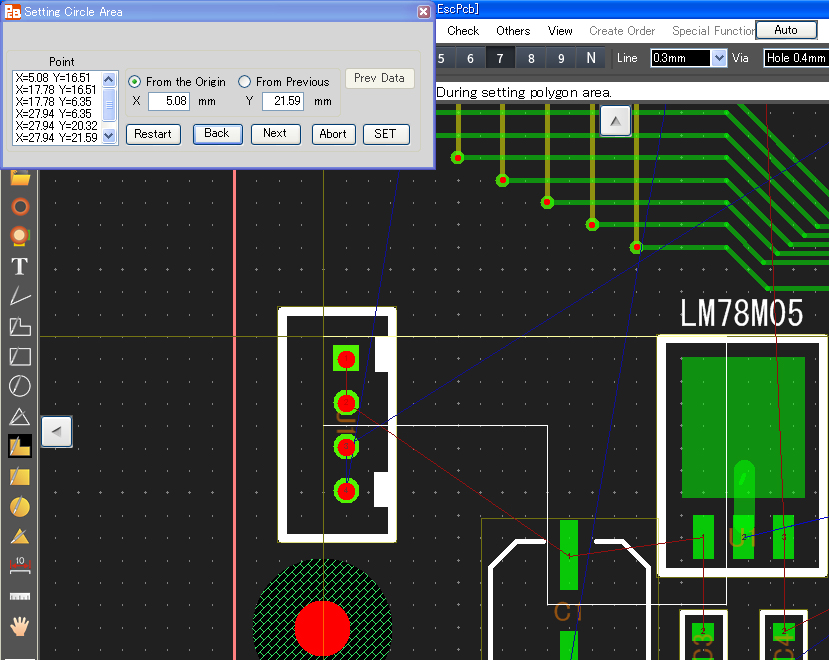The image size is (829, 660).
Task: Switch to layer N
Action: (x=591, y=58)
